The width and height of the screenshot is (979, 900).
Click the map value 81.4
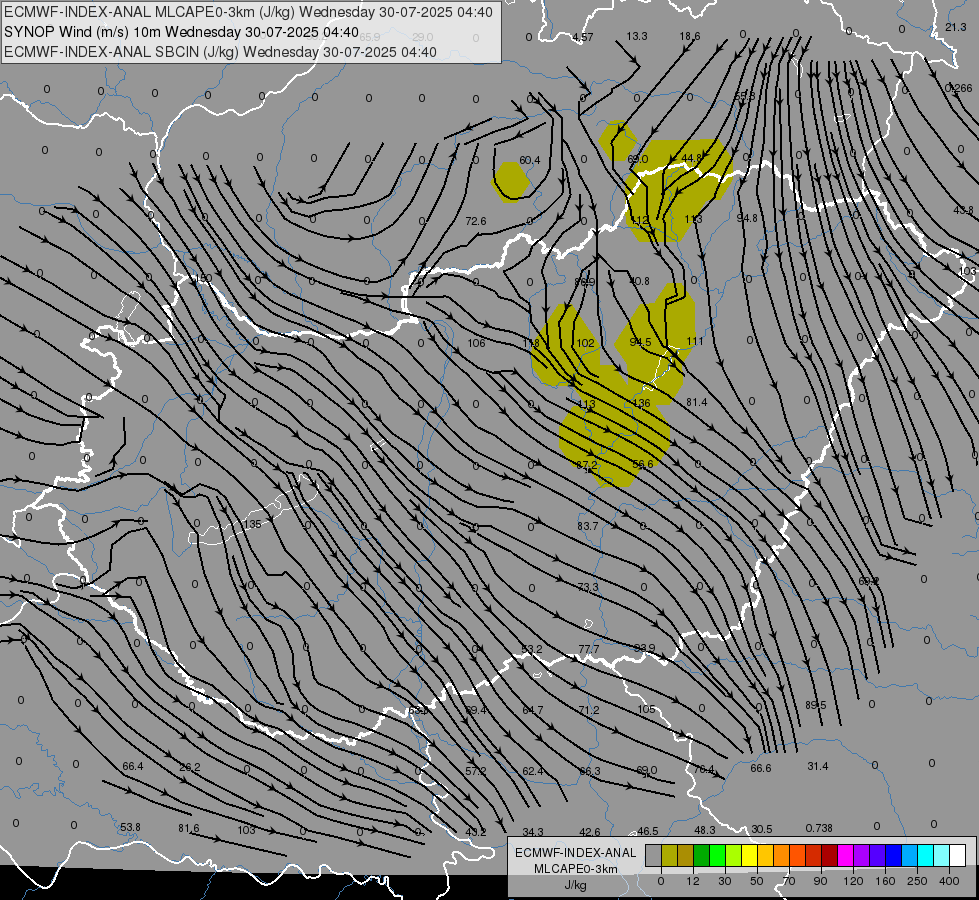coord(697,402)
